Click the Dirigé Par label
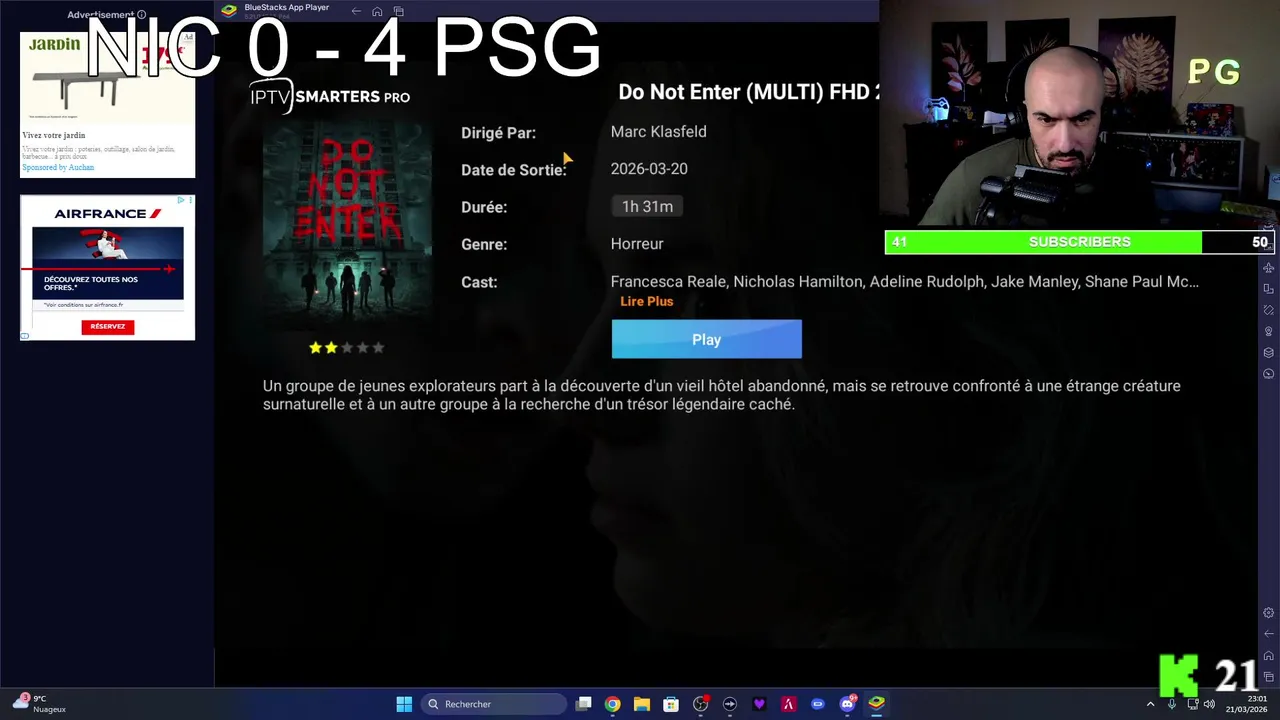The image size is (1280, 720). tap(498, 132)
